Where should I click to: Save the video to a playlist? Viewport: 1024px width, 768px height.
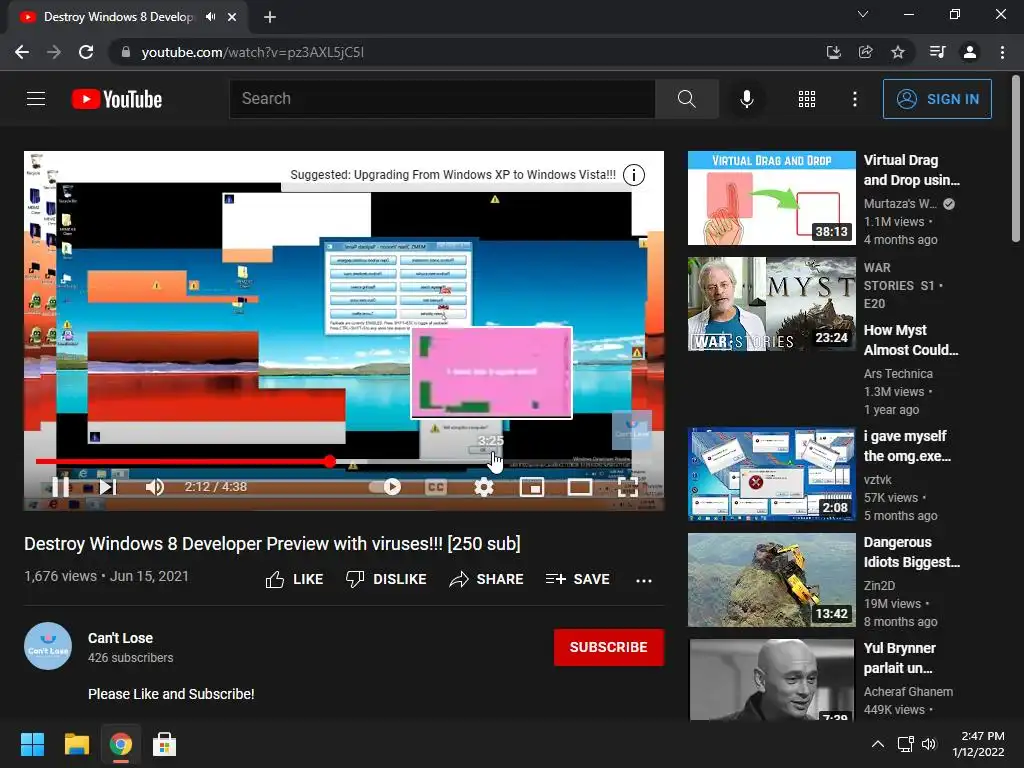tap(578, 579)
